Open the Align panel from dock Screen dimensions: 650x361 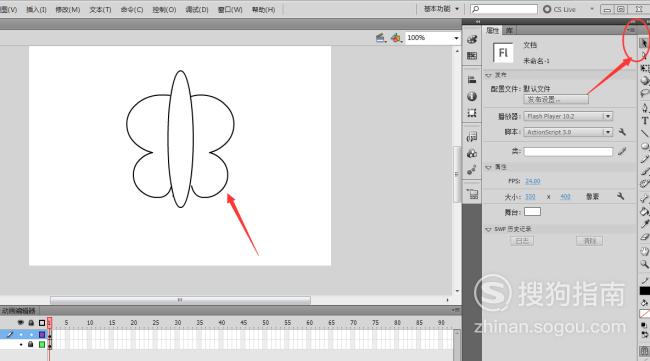click(472, 80)
